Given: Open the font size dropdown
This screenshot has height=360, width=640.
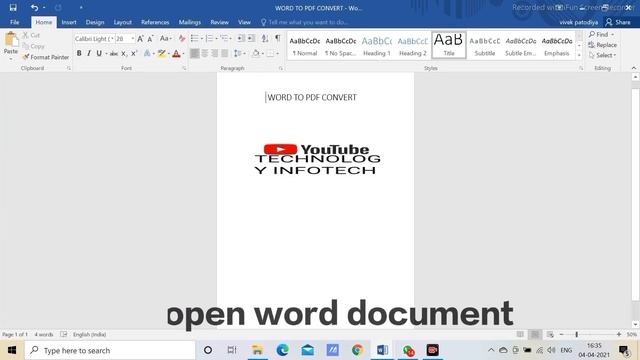Looking at the screenshot, I should (133, 38).
